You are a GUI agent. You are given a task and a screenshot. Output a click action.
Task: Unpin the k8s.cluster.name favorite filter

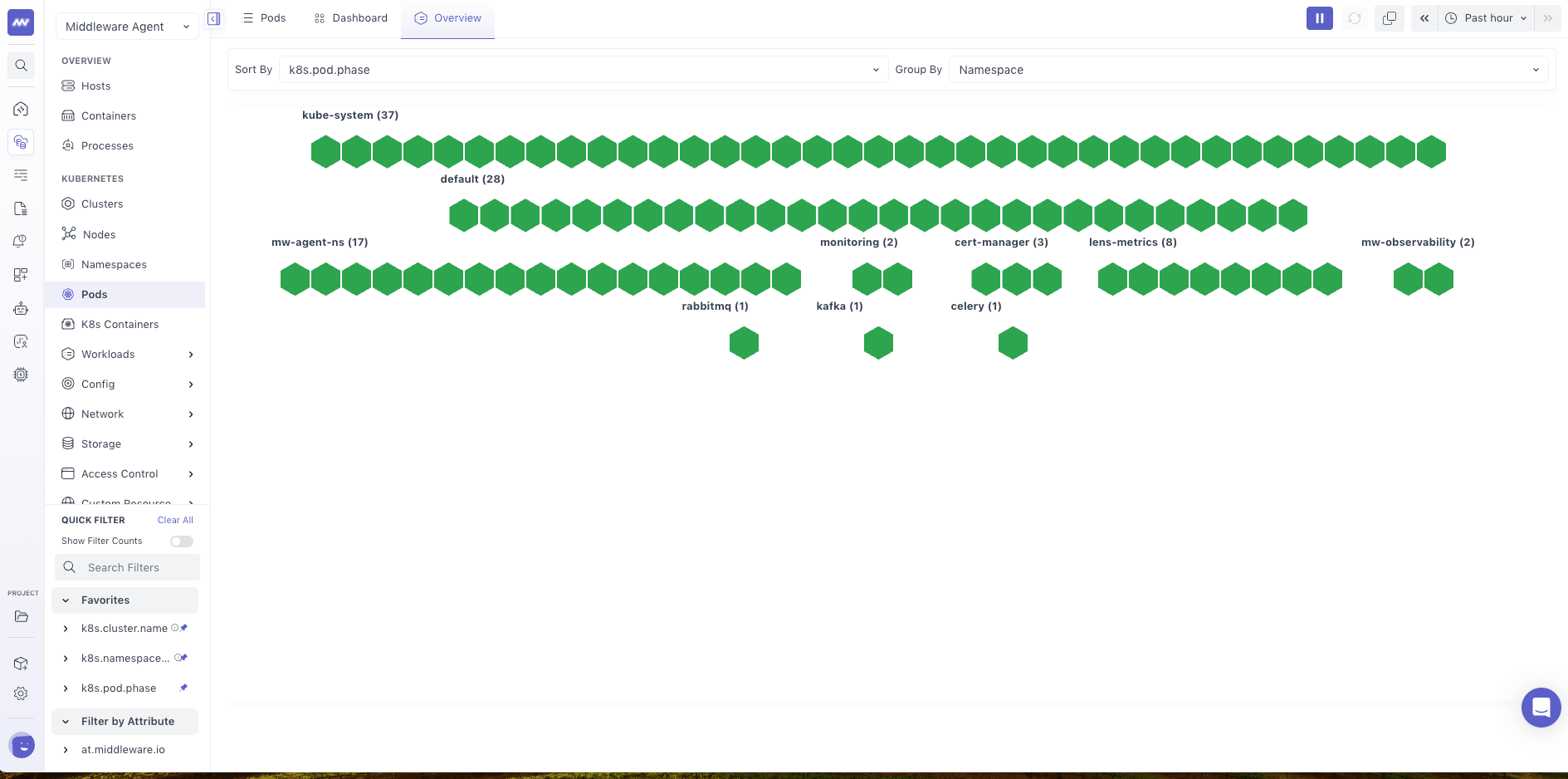tap(183, 628)
